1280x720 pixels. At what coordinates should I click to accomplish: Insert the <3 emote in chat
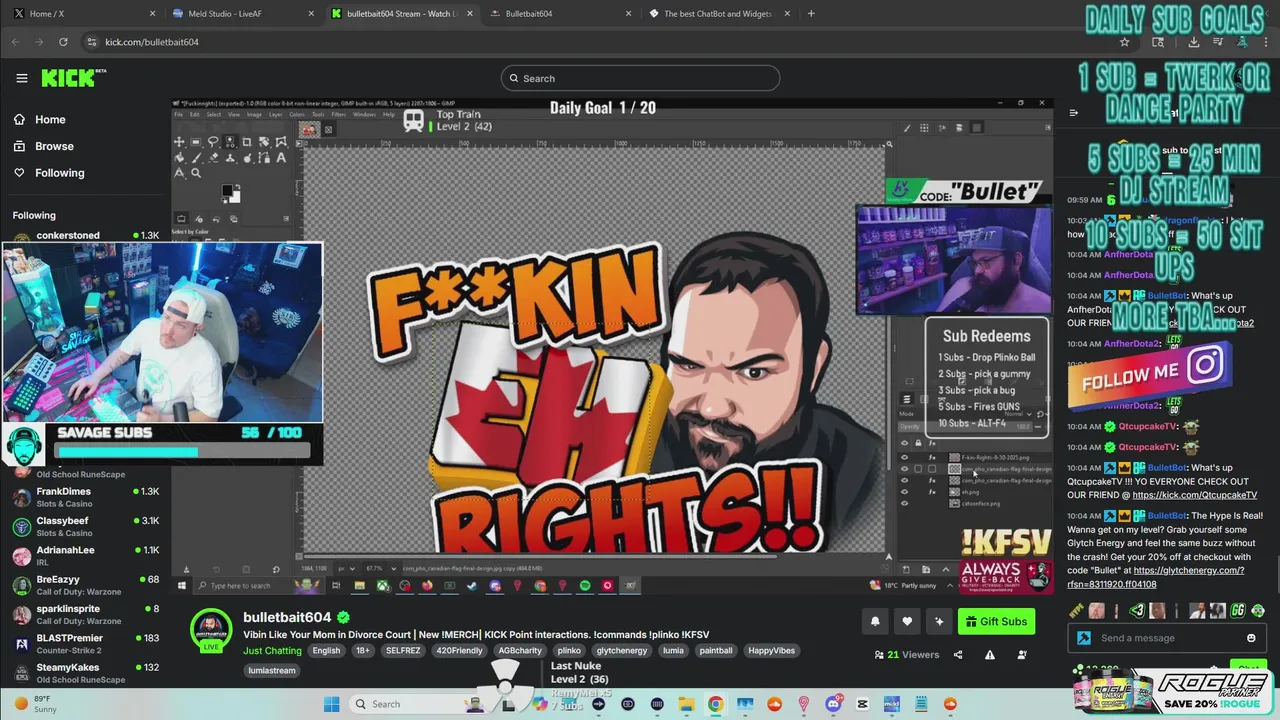(x=1137, y=610)
